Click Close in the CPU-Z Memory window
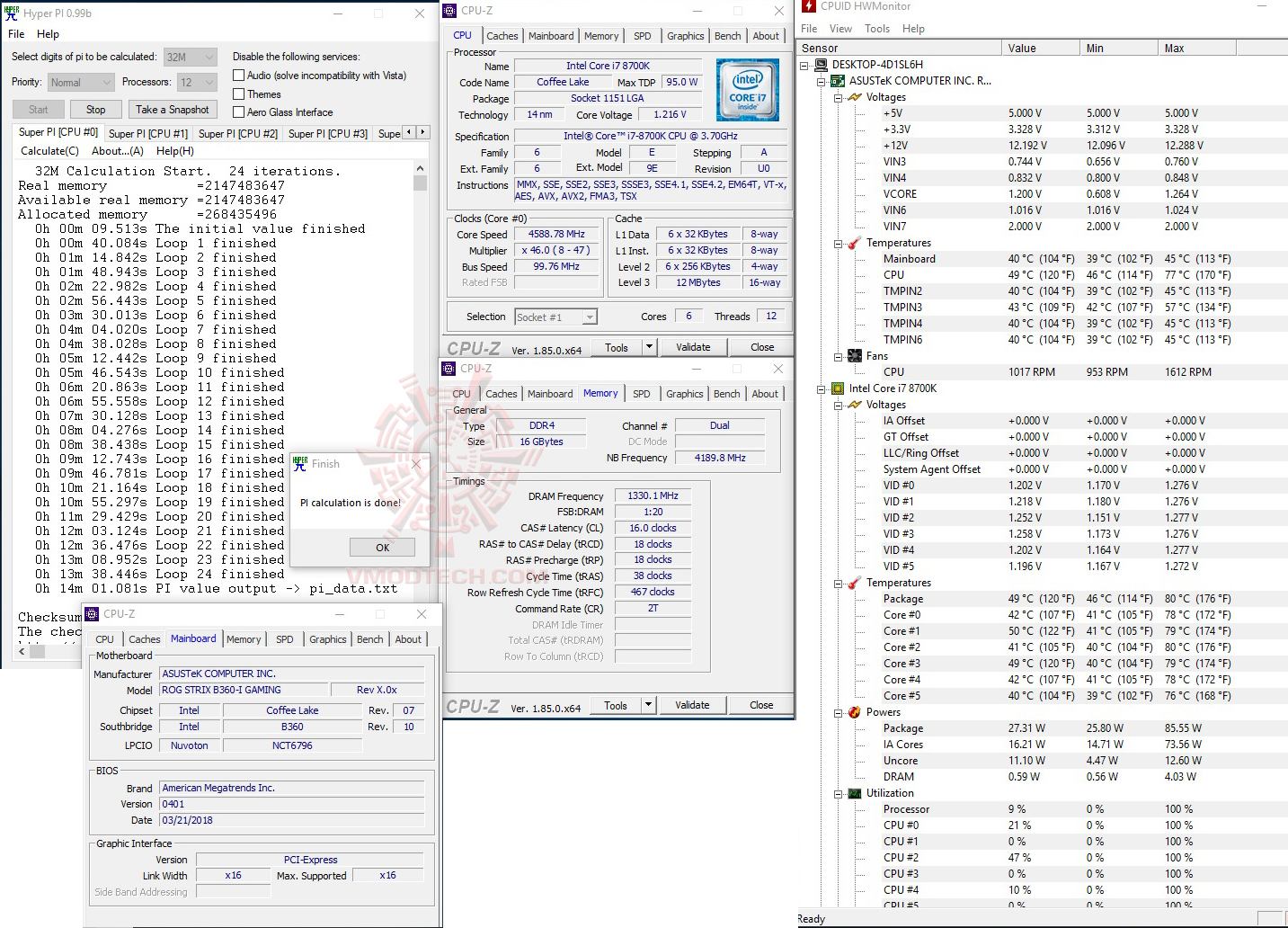Viewport: 1288px width, 928px height. 761,705
